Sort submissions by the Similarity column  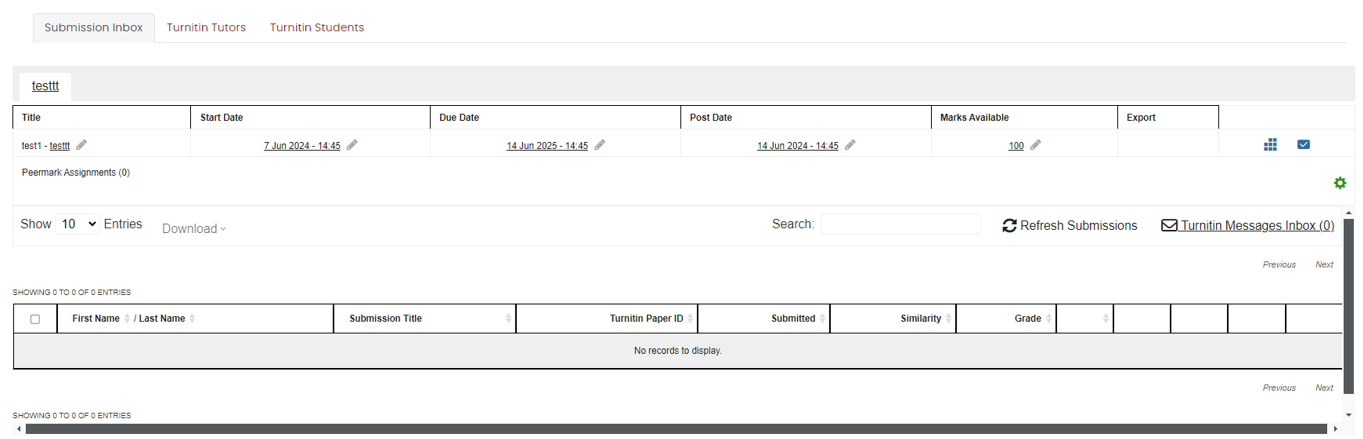[x=892, y=319]
